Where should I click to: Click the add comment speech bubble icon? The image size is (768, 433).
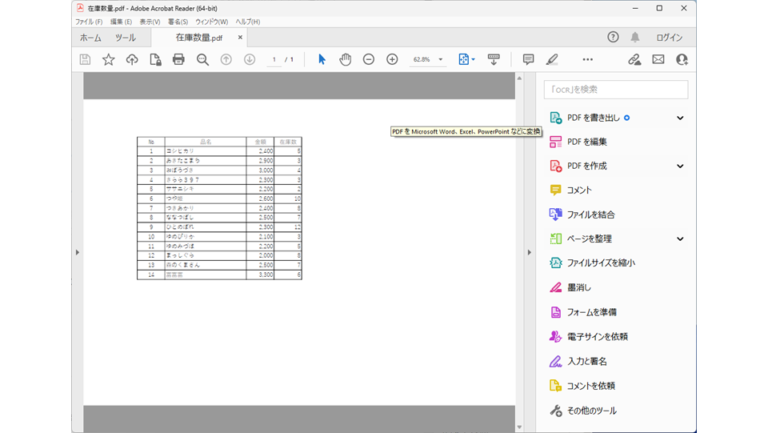[528, 59]
